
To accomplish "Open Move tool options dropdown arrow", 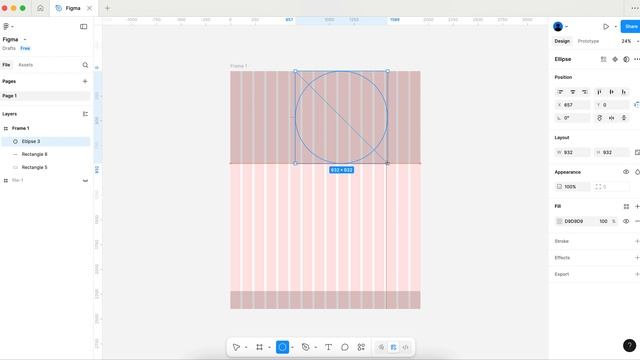I will click(246, 348).
